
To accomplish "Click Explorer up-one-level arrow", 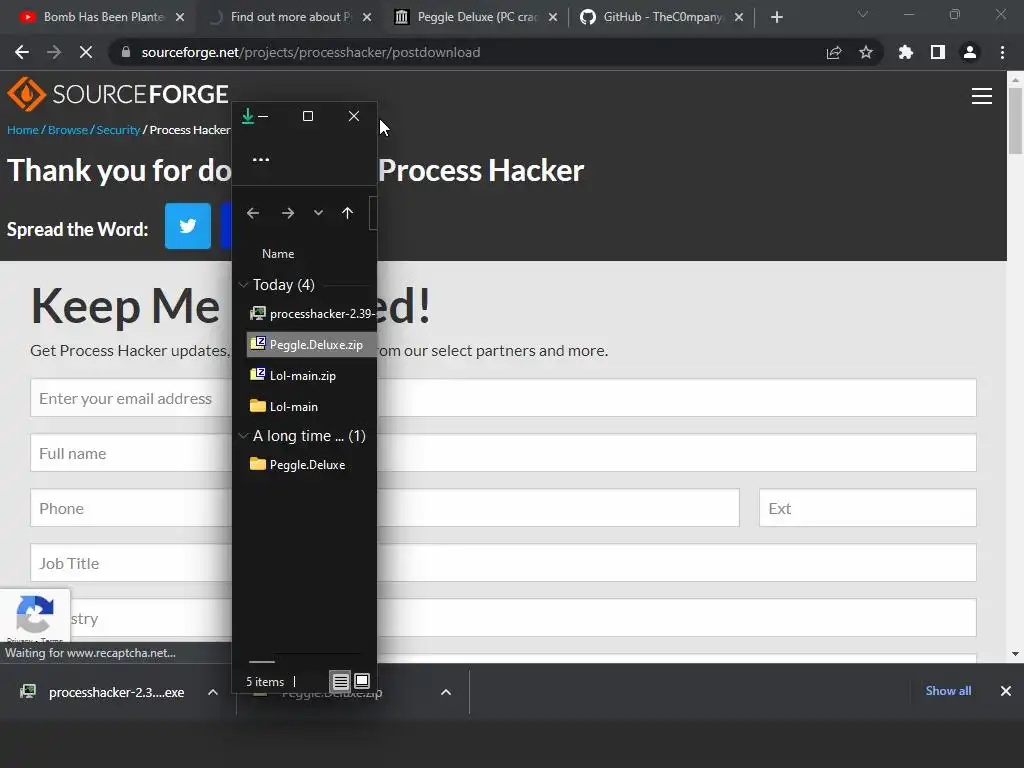I will point(347,213).
